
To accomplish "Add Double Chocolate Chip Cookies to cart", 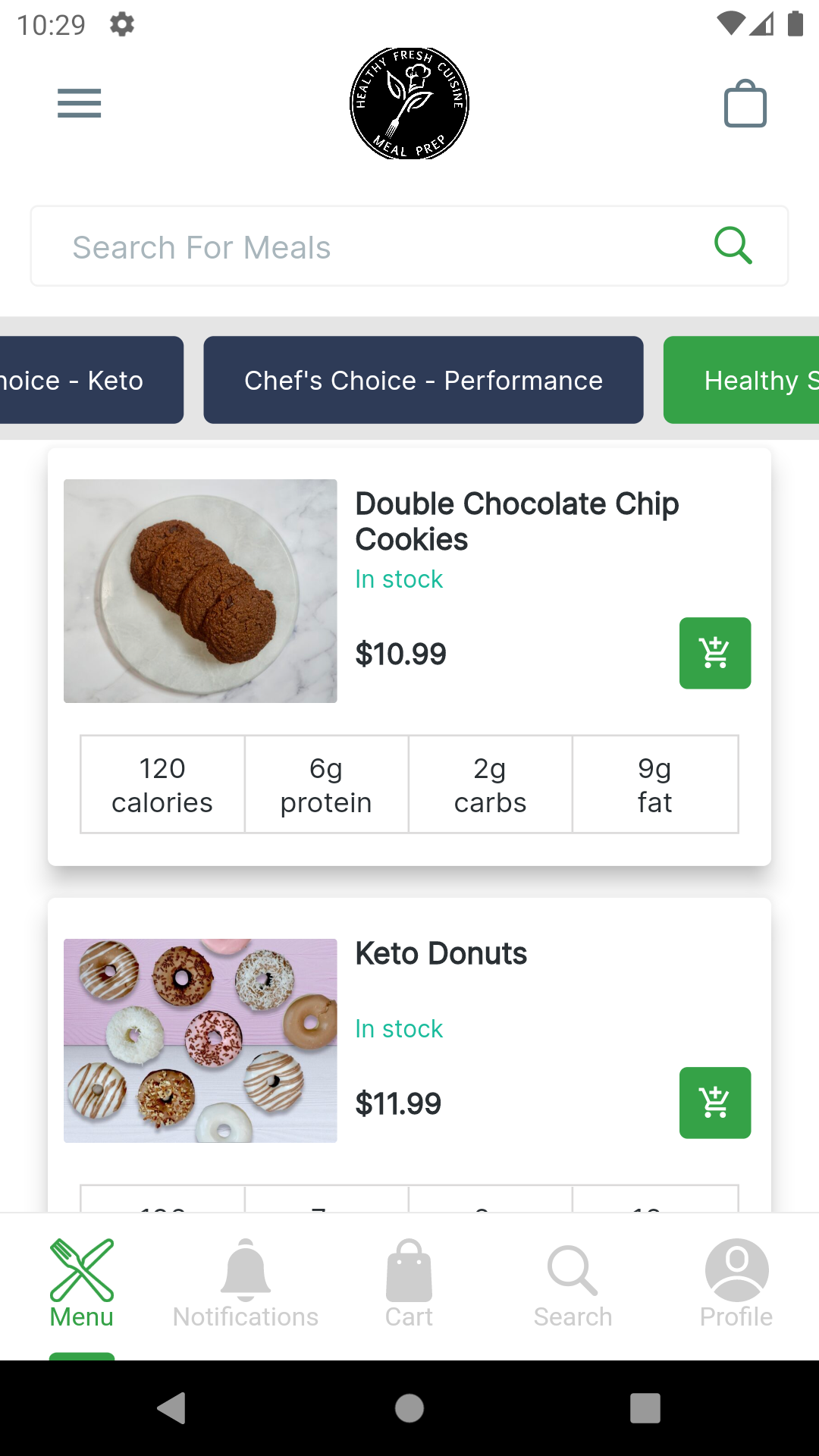I will point(715,653).
